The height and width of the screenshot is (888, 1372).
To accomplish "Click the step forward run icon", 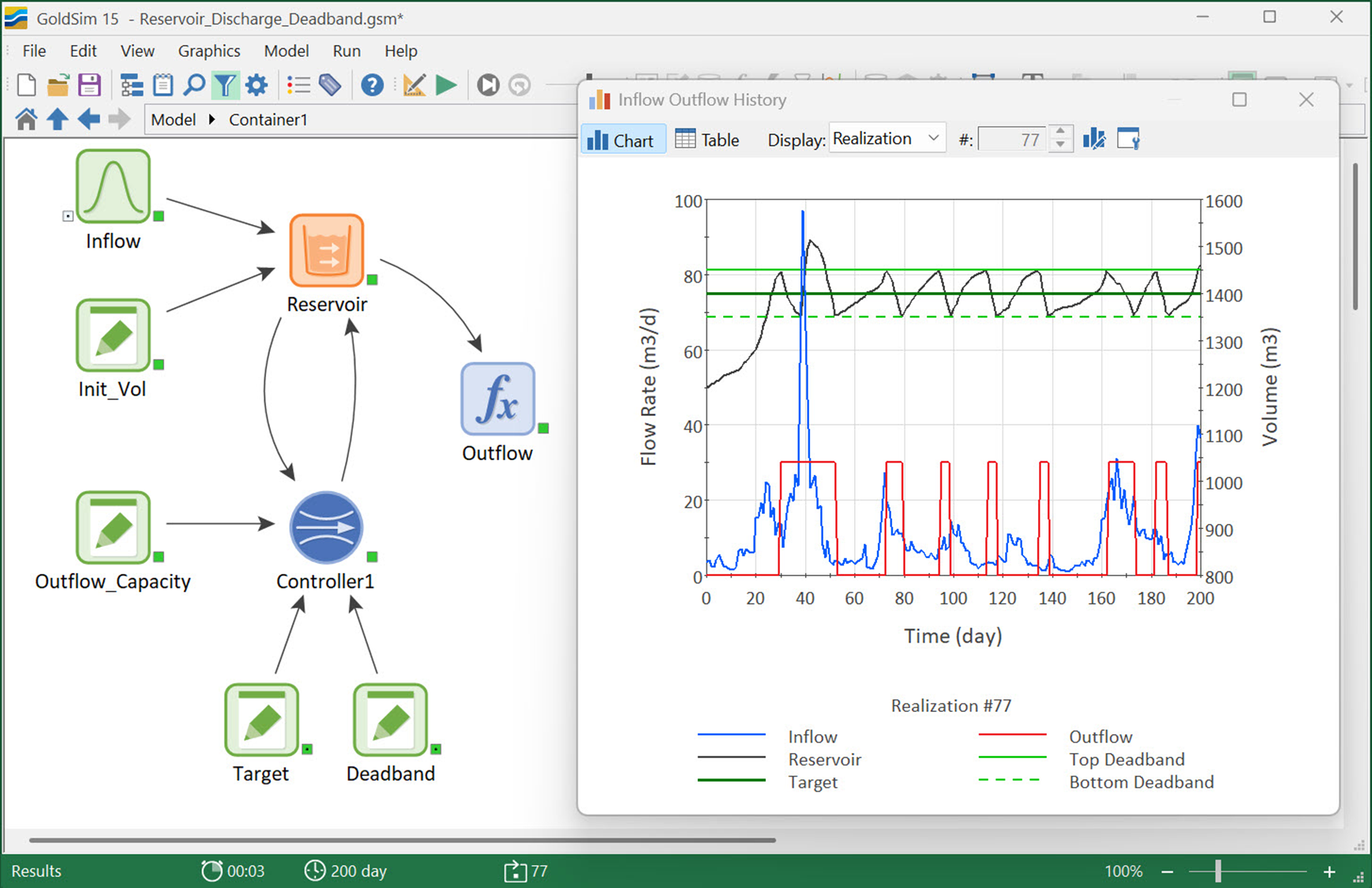I will click(488, 85).
